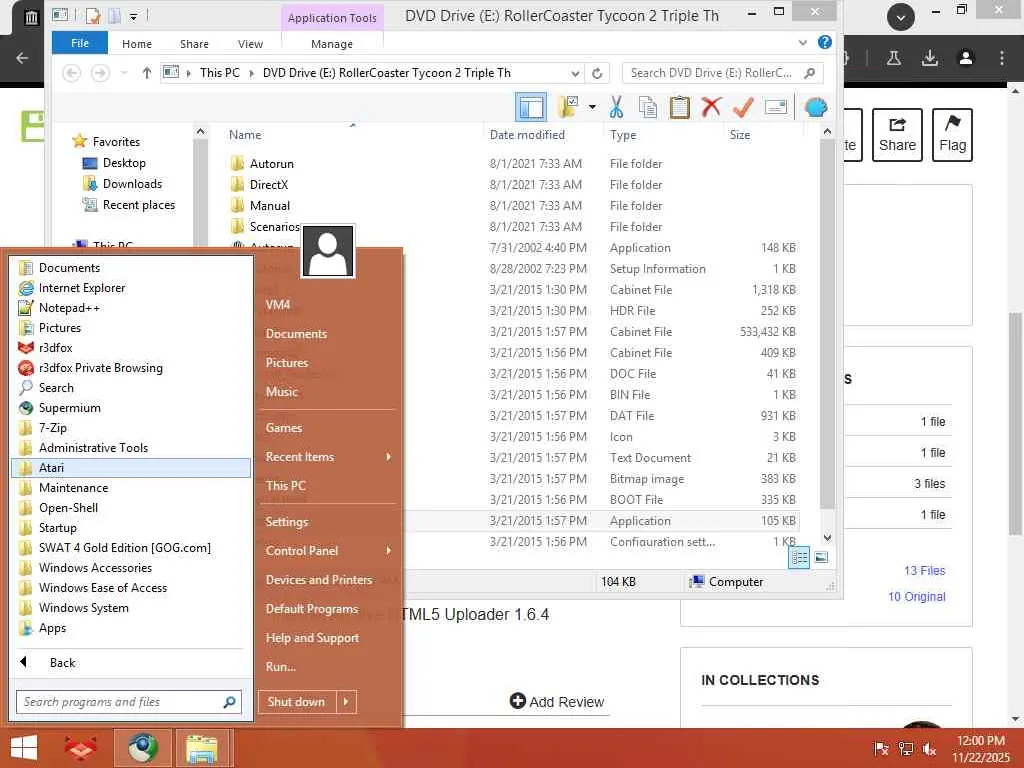Viewport: 1024px width, 768px height.
Task: Open the folder settings dropdown arrow
Action: coord(592,107)
